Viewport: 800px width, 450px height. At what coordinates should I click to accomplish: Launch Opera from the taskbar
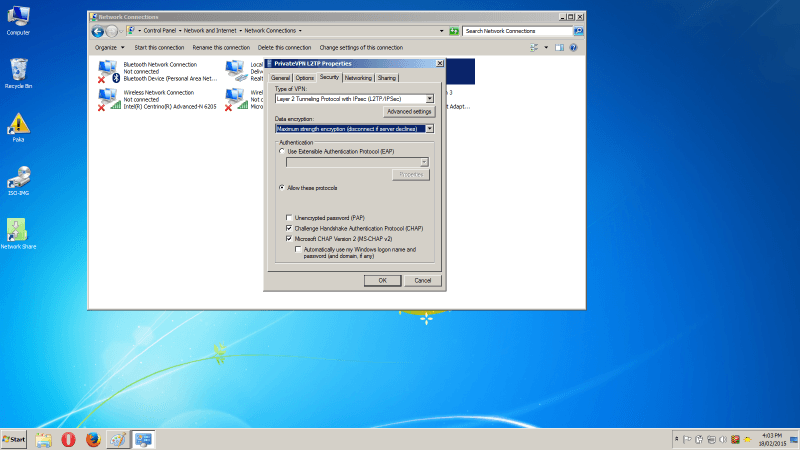point(68,439)
